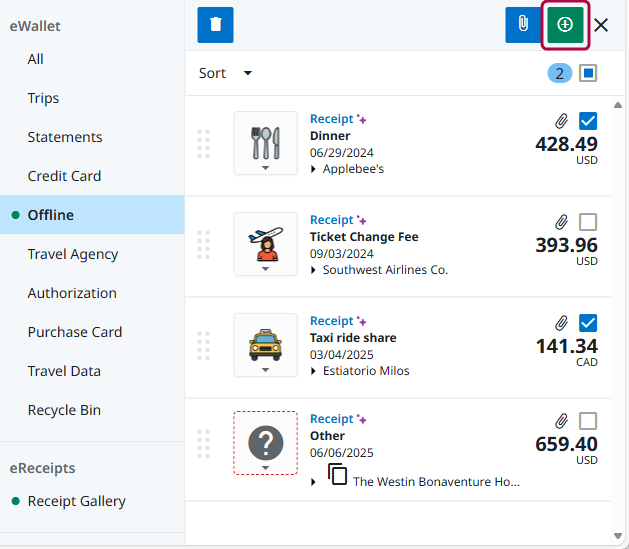Click the green add receipt button
This screenshot has width=629, height=549.
(x=565, y=25)
